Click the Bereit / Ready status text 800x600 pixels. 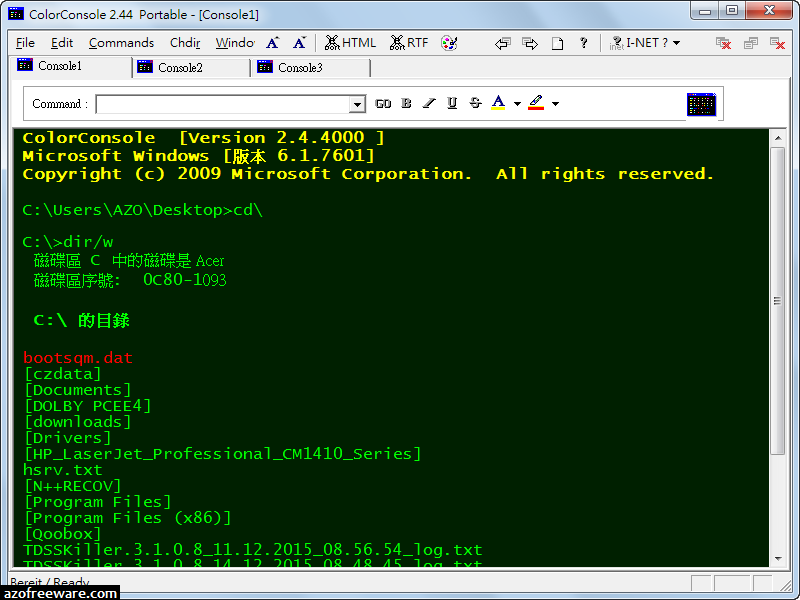click(49, 582)
